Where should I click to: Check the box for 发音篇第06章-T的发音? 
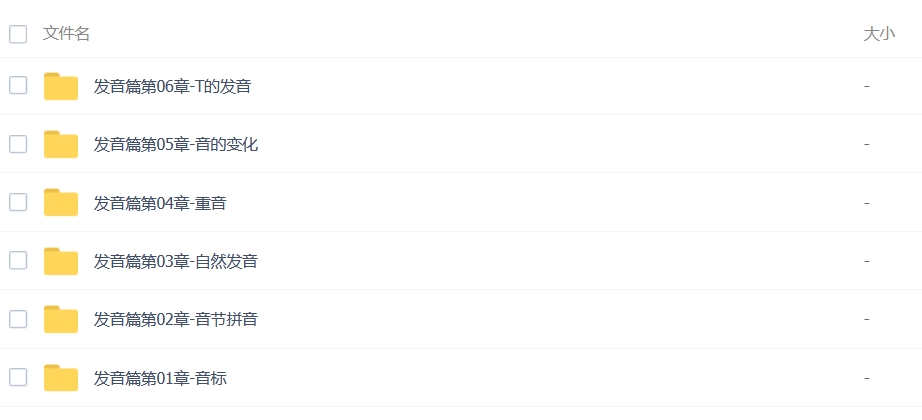[x=18, y=86]
